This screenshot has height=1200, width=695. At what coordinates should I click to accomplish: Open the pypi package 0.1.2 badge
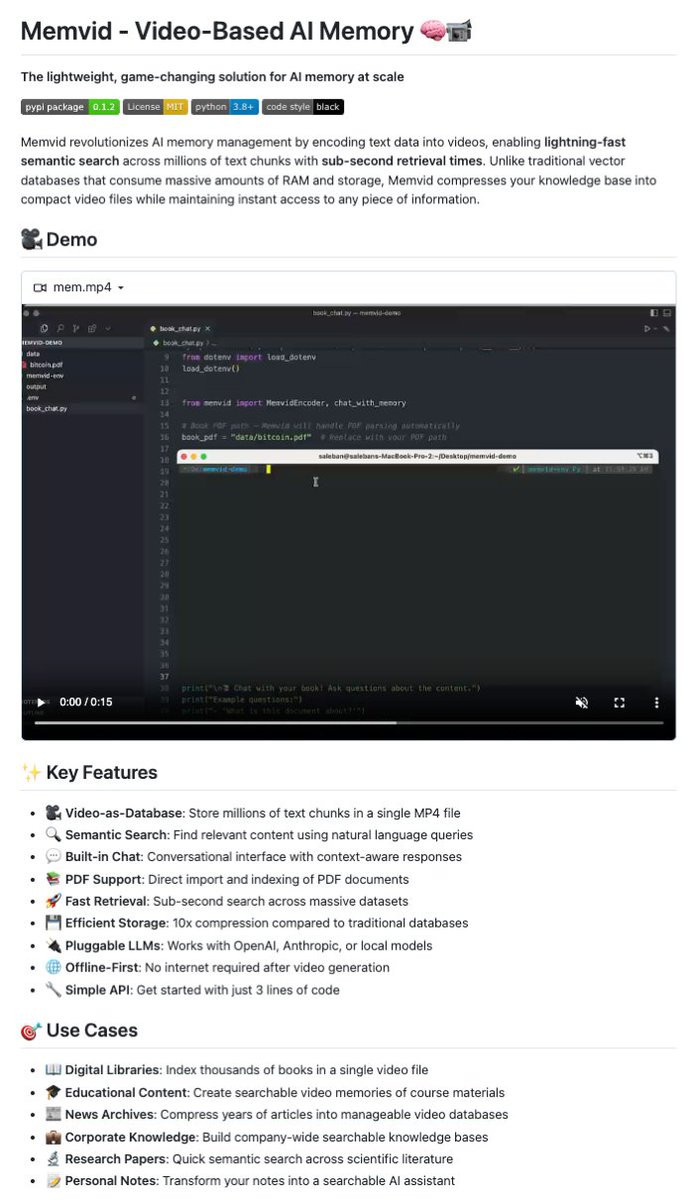(x=70, y=106)
